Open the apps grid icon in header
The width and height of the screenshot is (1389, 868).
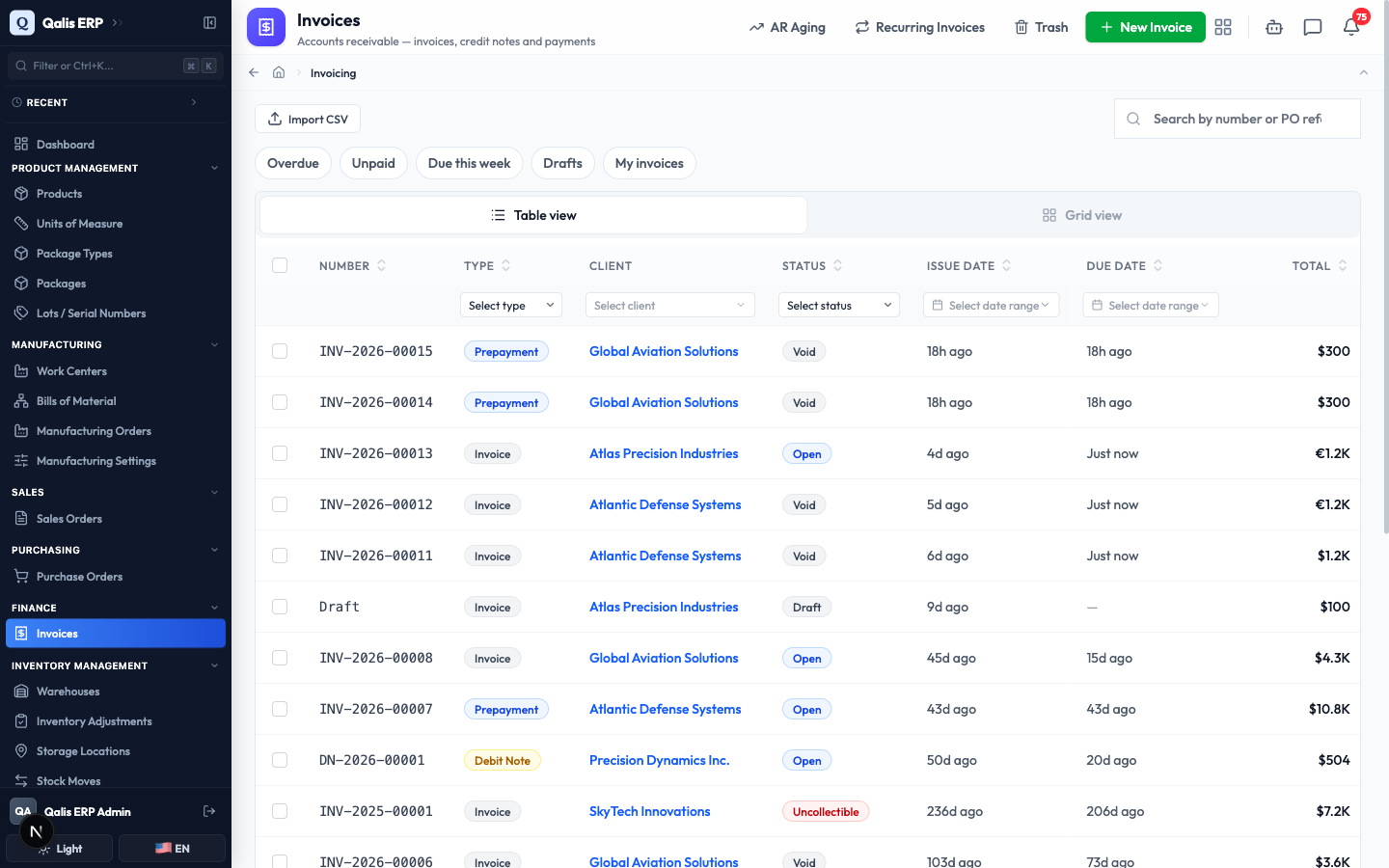(1223, 27)
